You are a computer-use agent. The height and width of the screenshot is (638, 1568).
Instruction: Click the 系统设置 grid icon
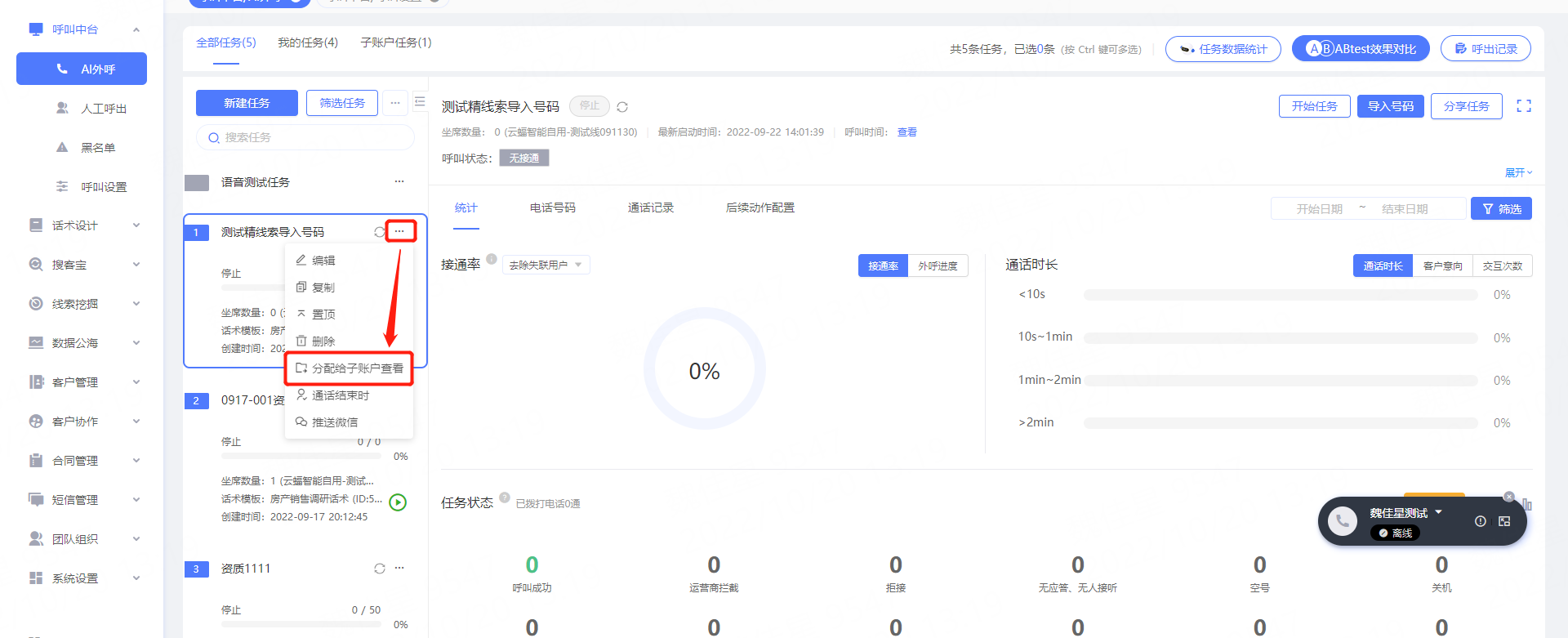tap(36, 578)
